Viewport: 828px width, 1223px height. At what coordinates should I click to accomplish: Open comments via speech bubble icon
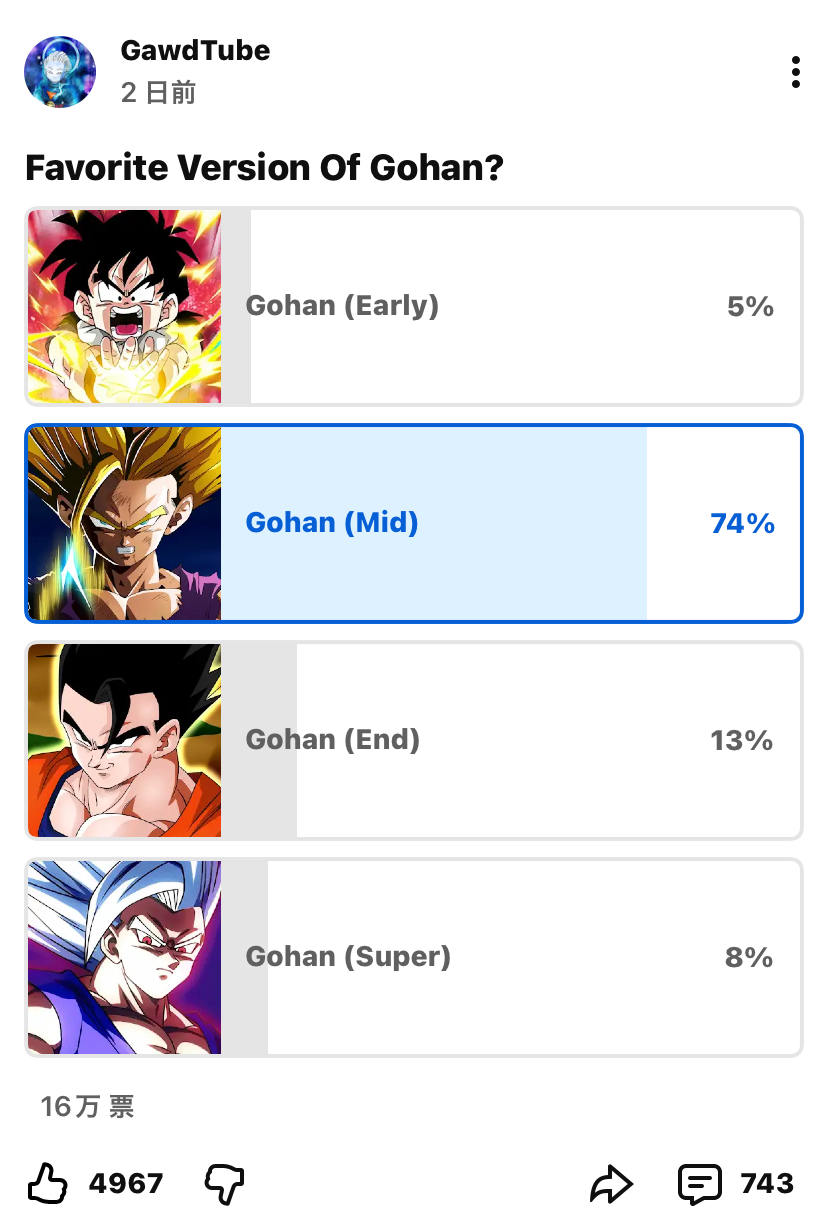click(x=699, y=1184)
